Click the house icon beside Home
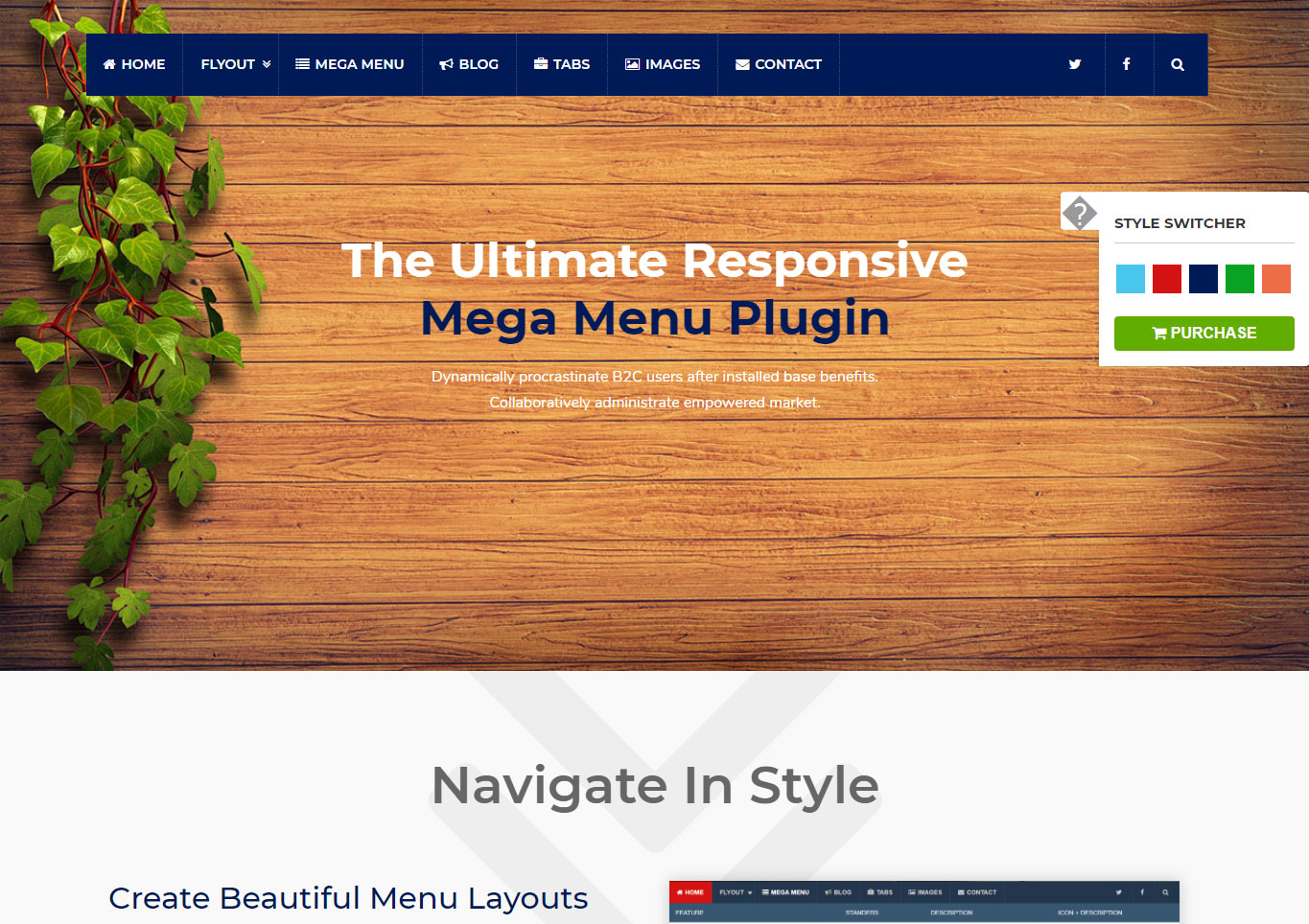Viewport: 1309px width, 924px height. pyautogui.click(x=109, y=64)
